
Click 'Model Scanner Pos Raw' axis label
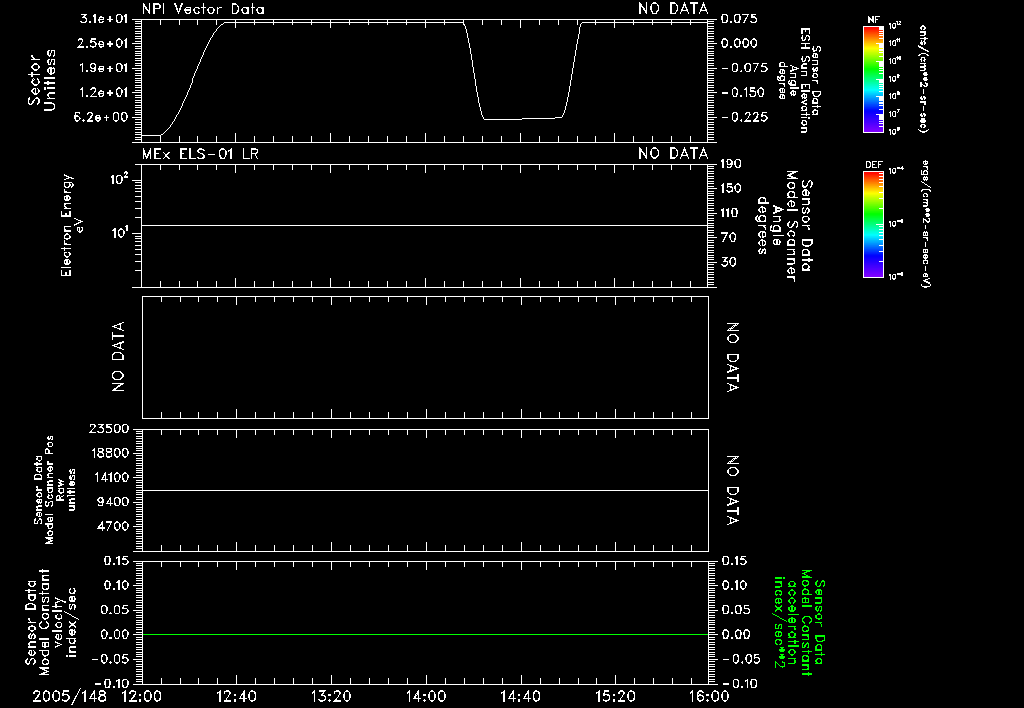(x=55, y=490)
